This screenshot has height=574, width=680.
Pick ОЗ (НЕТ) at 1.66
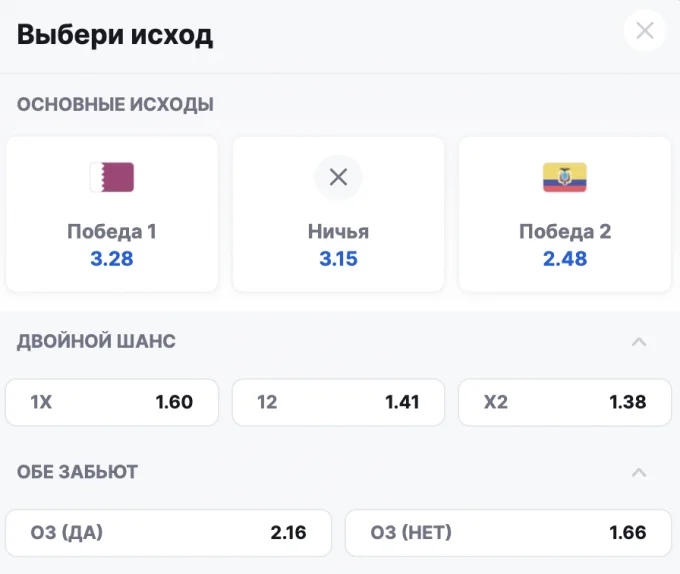point(508,533)
